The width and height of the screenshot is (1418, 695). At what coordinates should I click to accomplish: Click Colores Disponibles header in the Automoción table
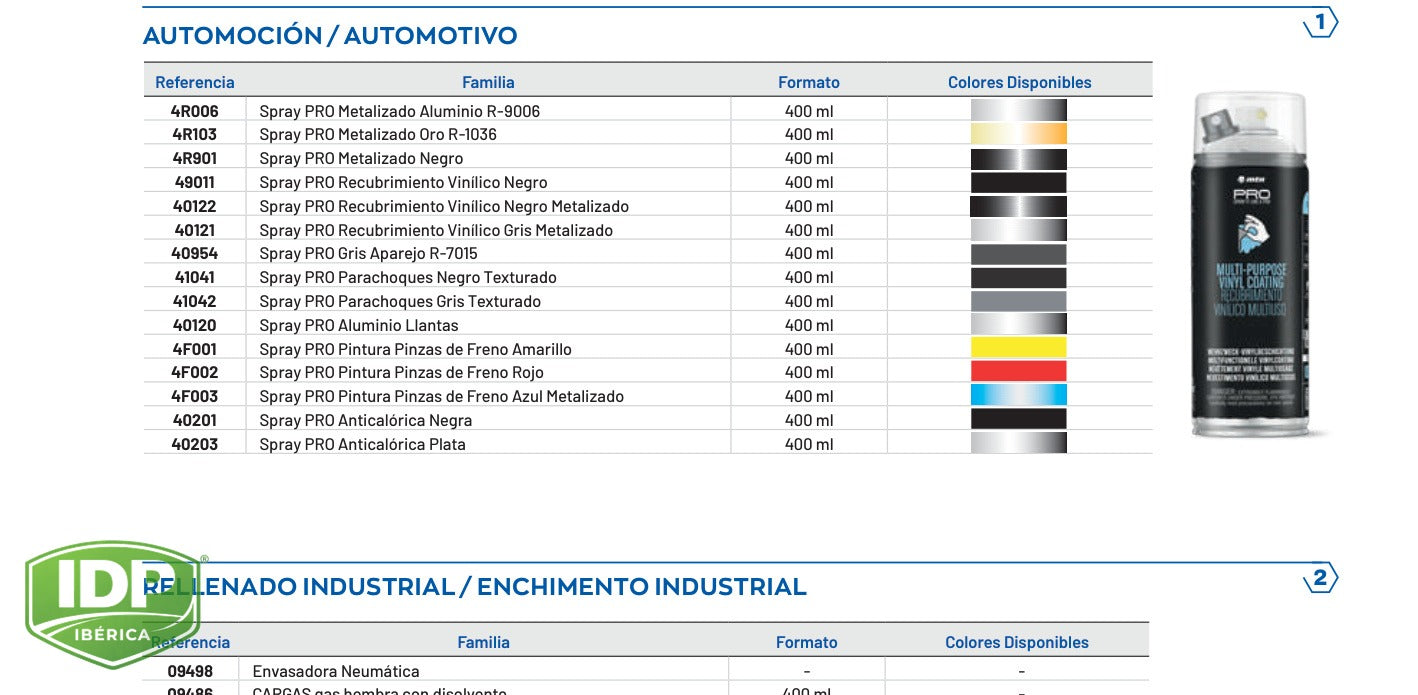[x=1020, y=82]
